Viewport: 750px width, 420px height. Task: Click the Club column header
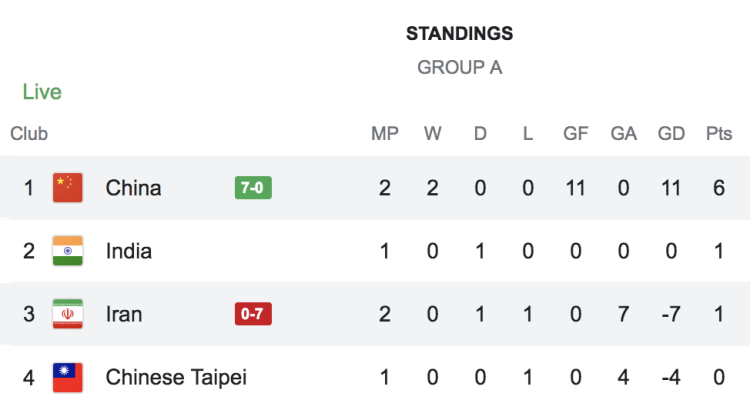[29, 134]
